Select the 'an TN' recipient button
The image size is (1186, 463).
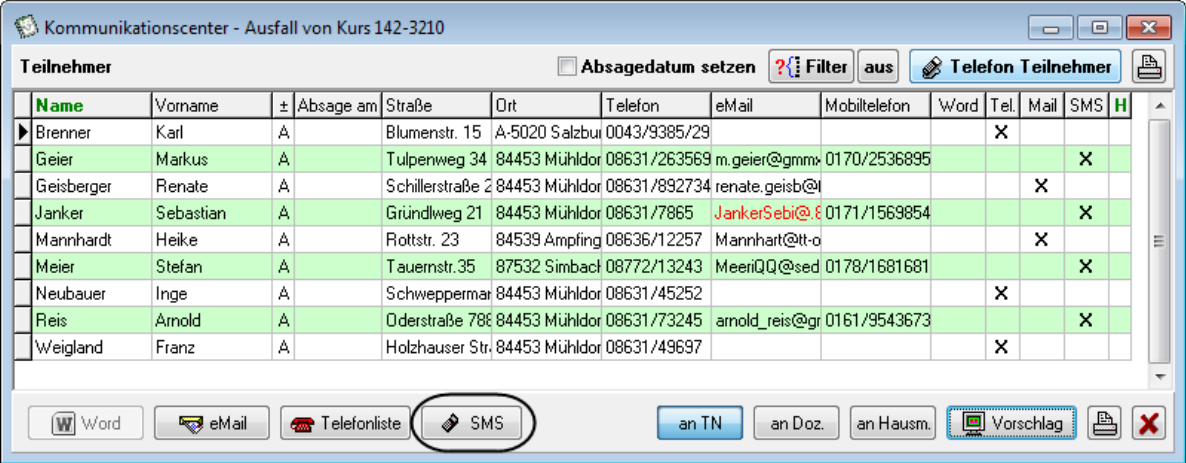[700, 423]
